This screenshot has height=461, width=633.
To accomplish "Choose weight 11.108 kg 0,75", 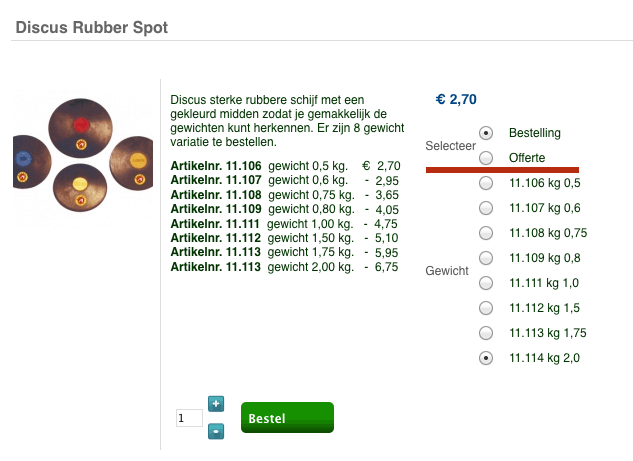I will (486, 233).
